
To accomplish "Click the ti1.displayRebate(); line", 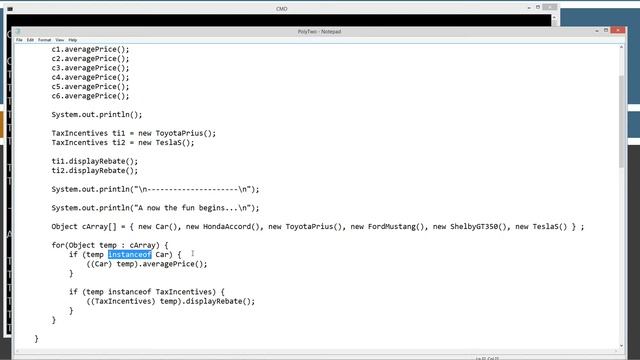I will pos(95,161).
